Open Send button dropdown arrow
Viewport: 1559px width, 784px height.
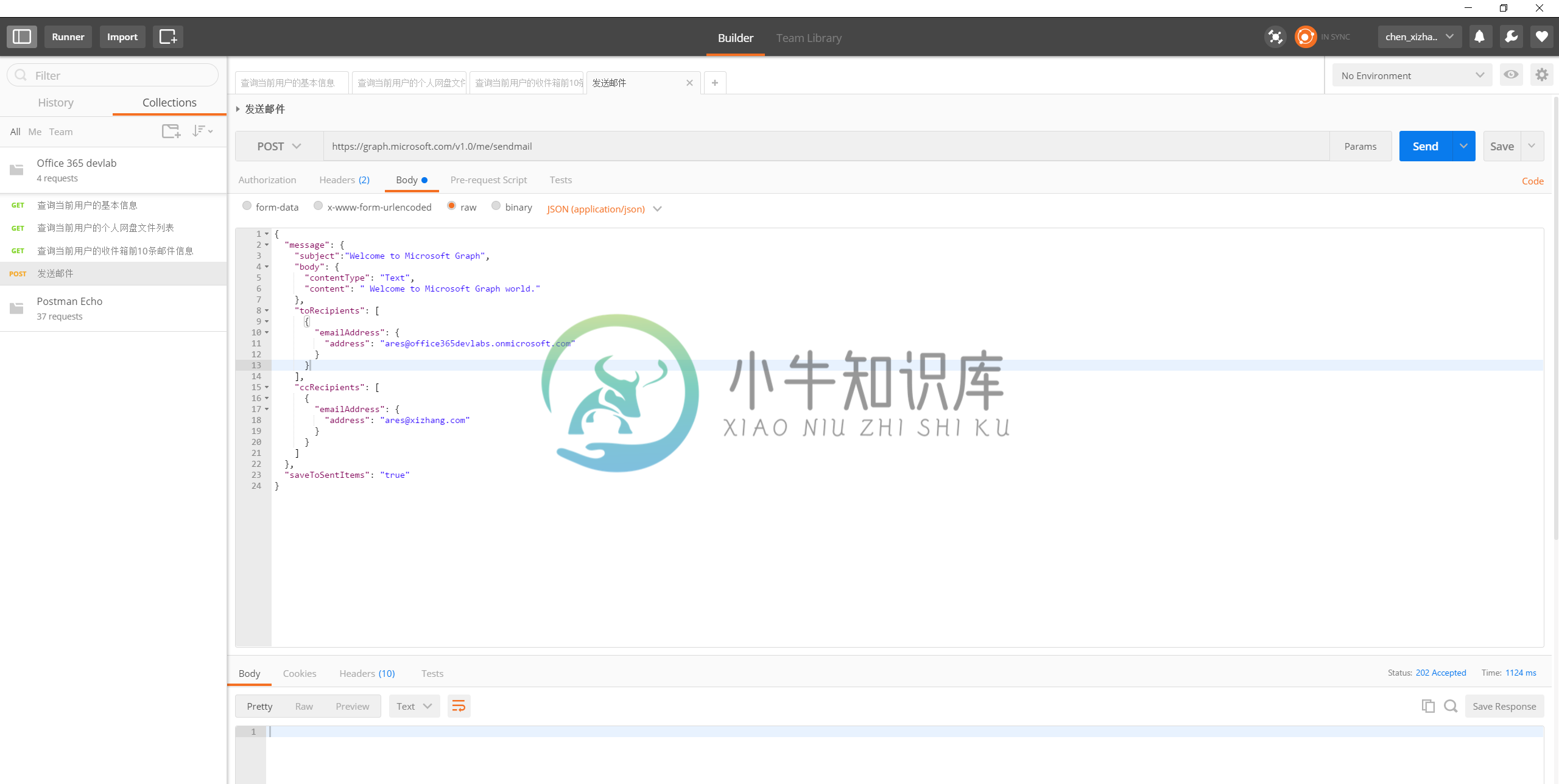tap(1463, 146)
